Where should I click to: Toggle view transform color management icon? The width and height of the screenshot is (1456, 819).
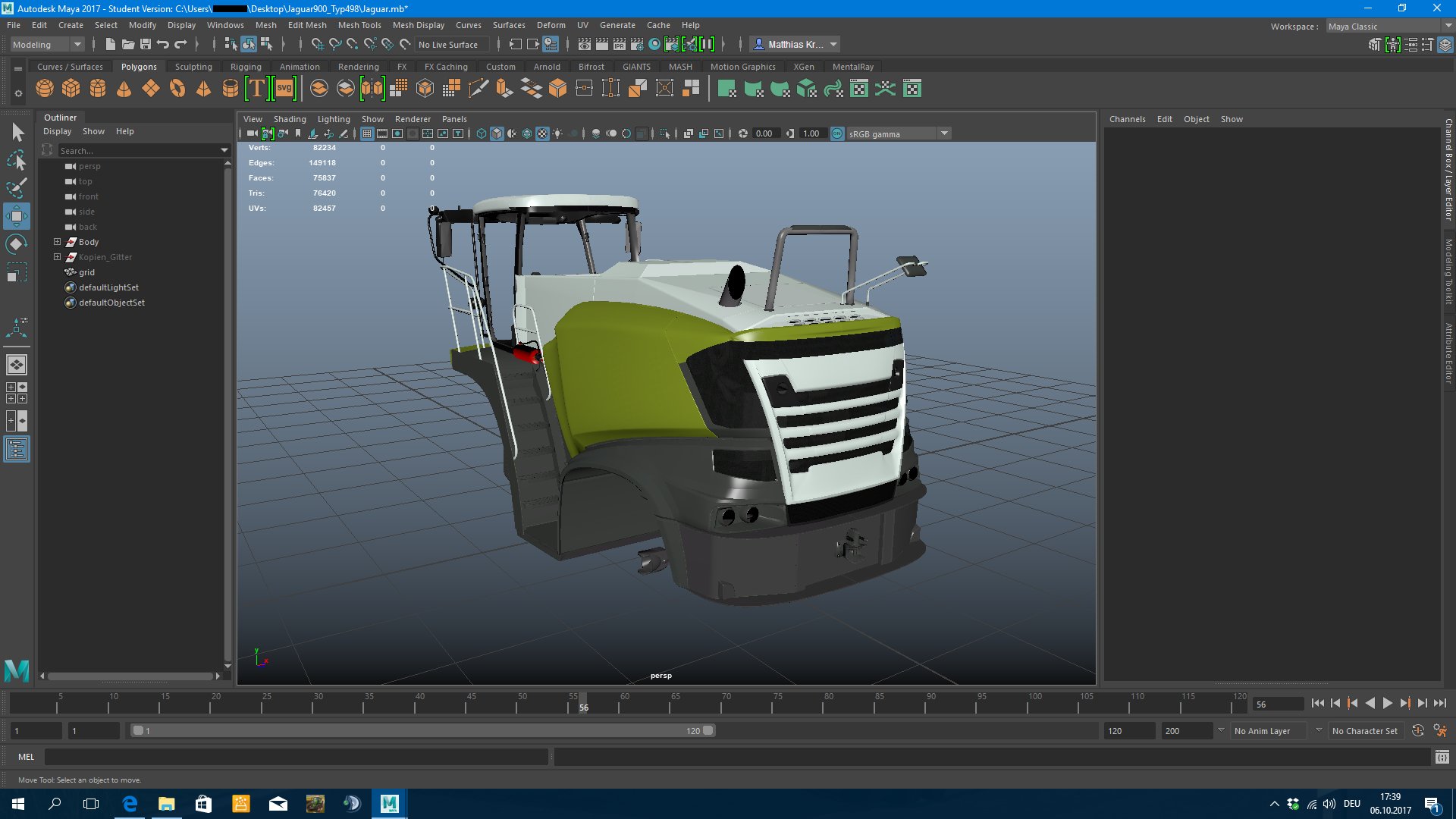click(837, 133)
